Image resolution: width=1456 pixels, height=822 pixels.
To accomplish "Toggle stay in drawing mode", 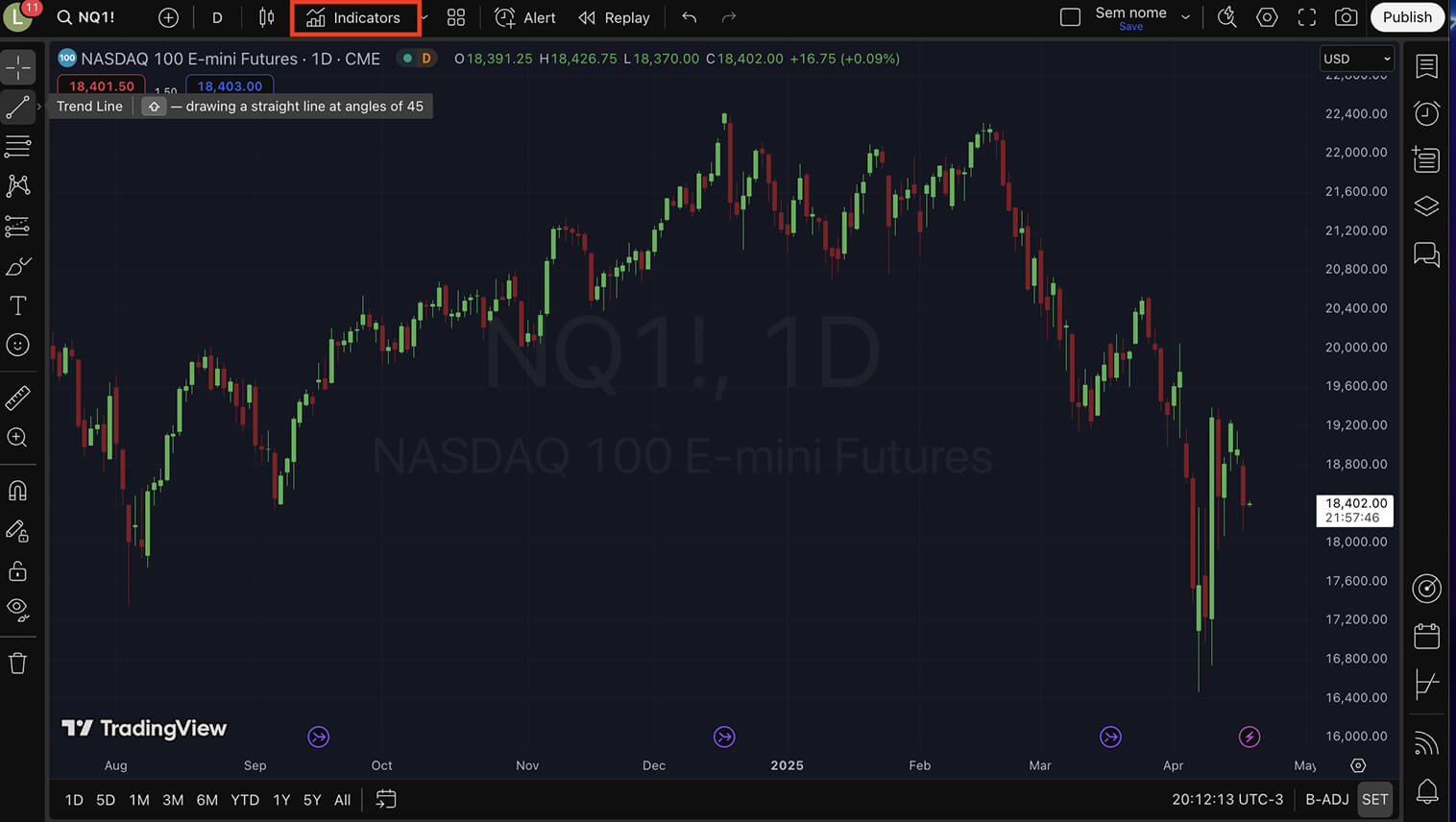I will pos(18,531).
